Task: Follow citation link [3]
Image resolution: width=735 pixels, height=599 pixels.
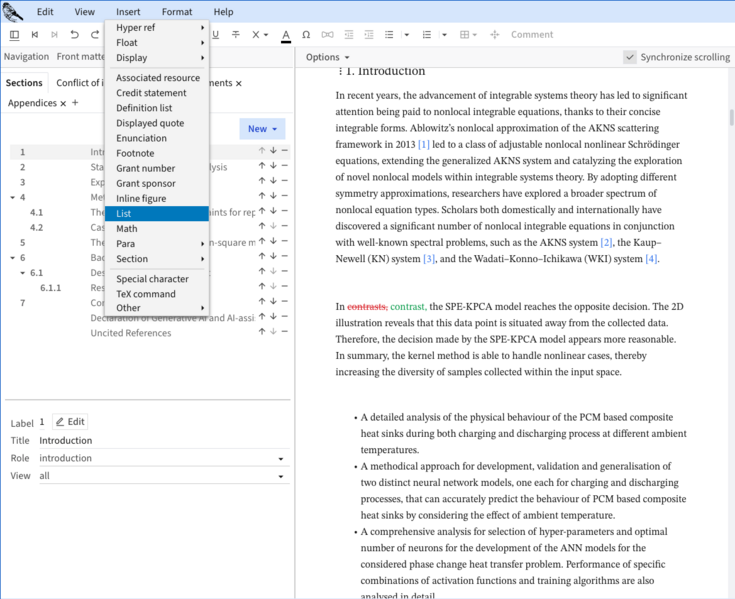Action: tap(429, 259)
